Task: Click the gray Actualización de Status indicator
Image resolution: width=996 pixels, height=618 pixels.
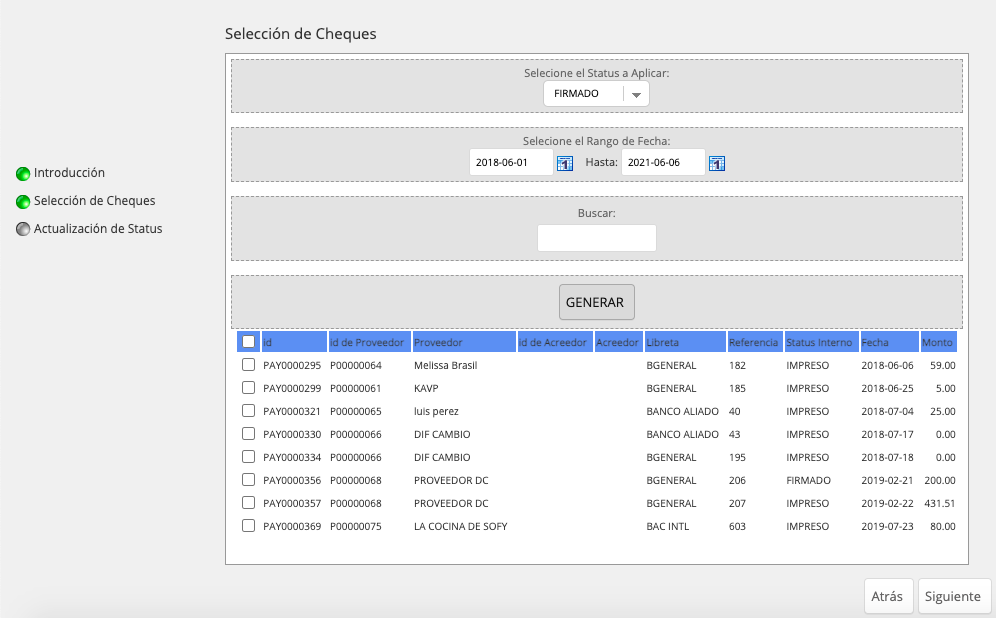Action: (23, 229)
